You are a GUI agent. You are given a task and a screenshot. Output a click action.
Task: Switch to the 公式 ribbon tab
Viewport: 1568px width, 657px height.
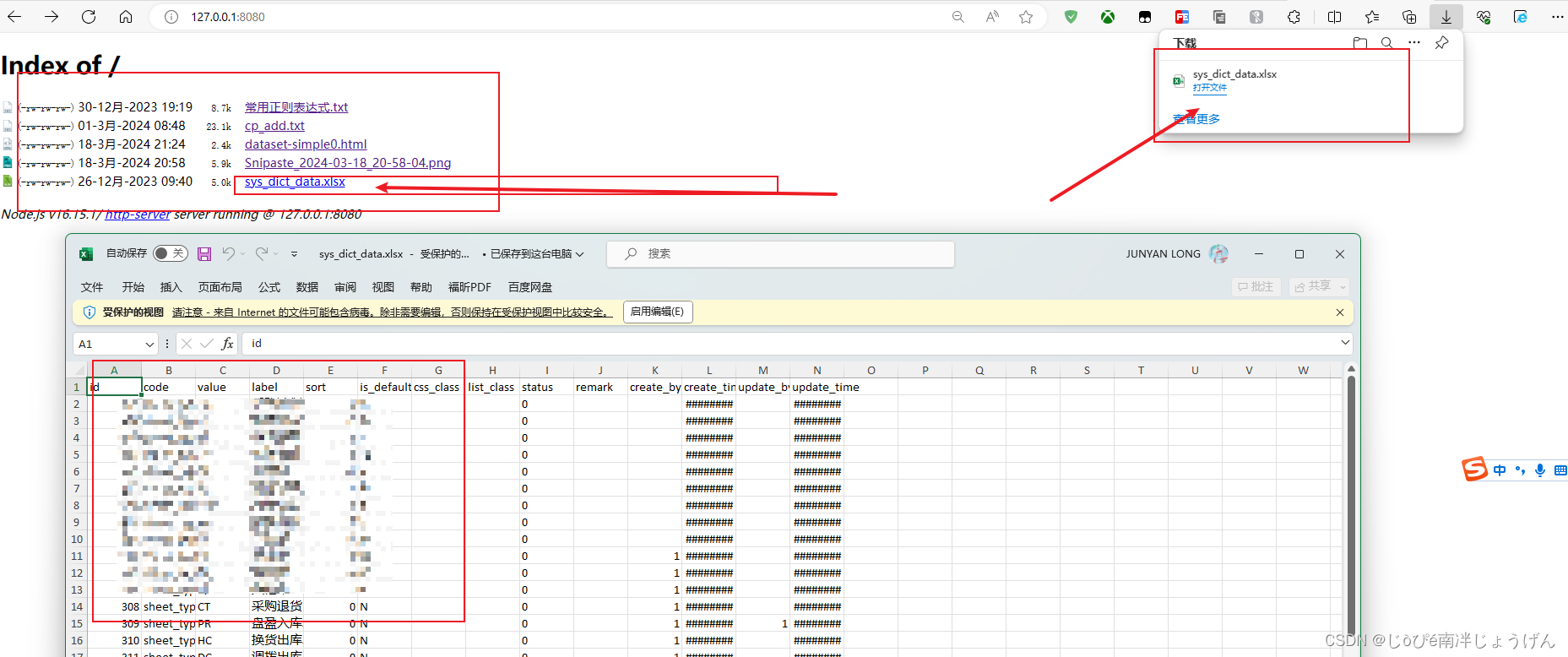[269, 287]
